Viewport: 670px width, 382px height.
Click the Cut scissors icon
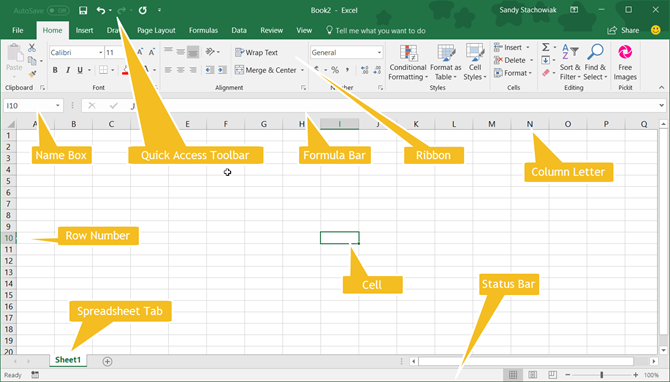click(x=32, y=47)
